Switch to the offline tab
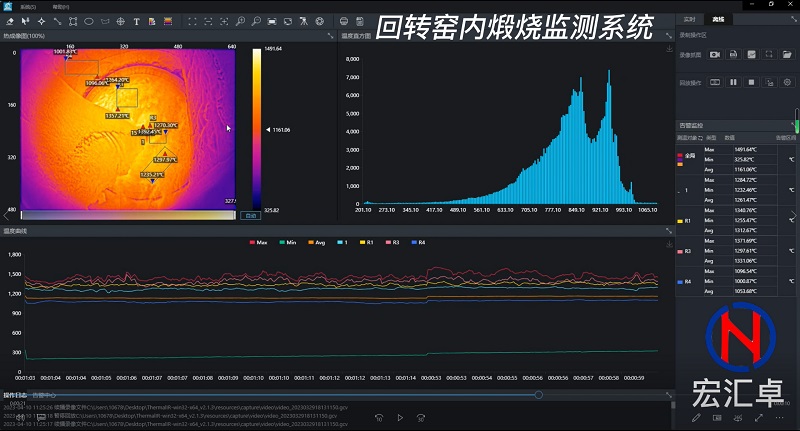This screenshot has width=800, height=431. coord(718,19)
